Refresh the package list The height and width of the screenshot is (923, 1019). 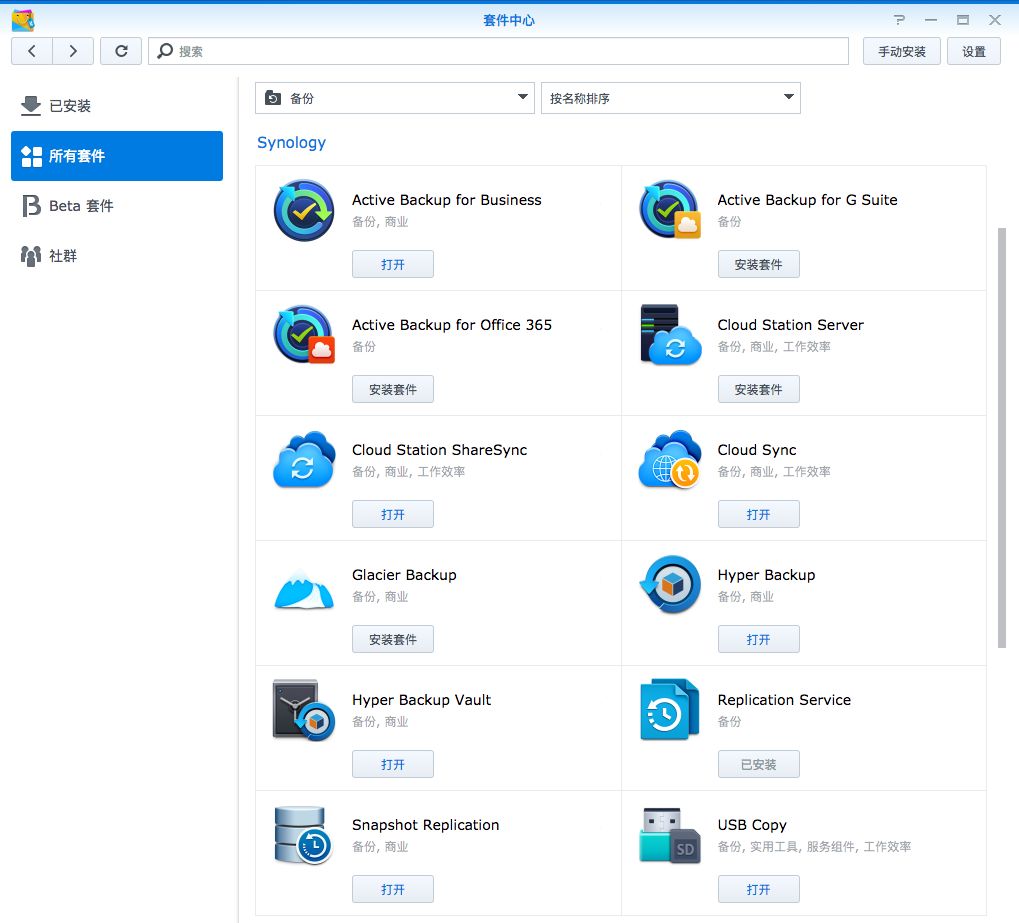[121, 51]
